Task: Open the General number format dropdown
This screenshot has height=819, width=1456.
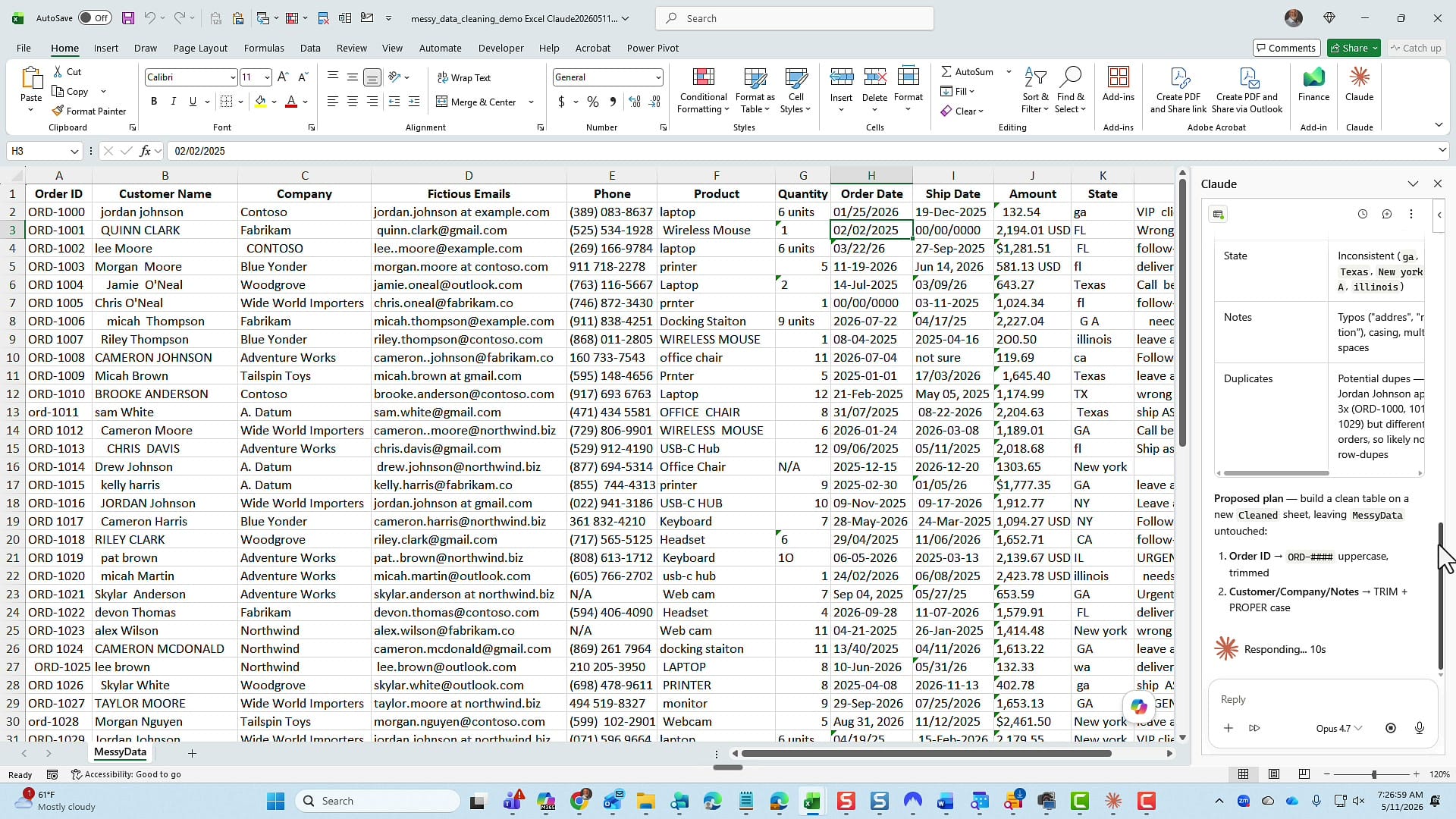Action: [657, 77]
